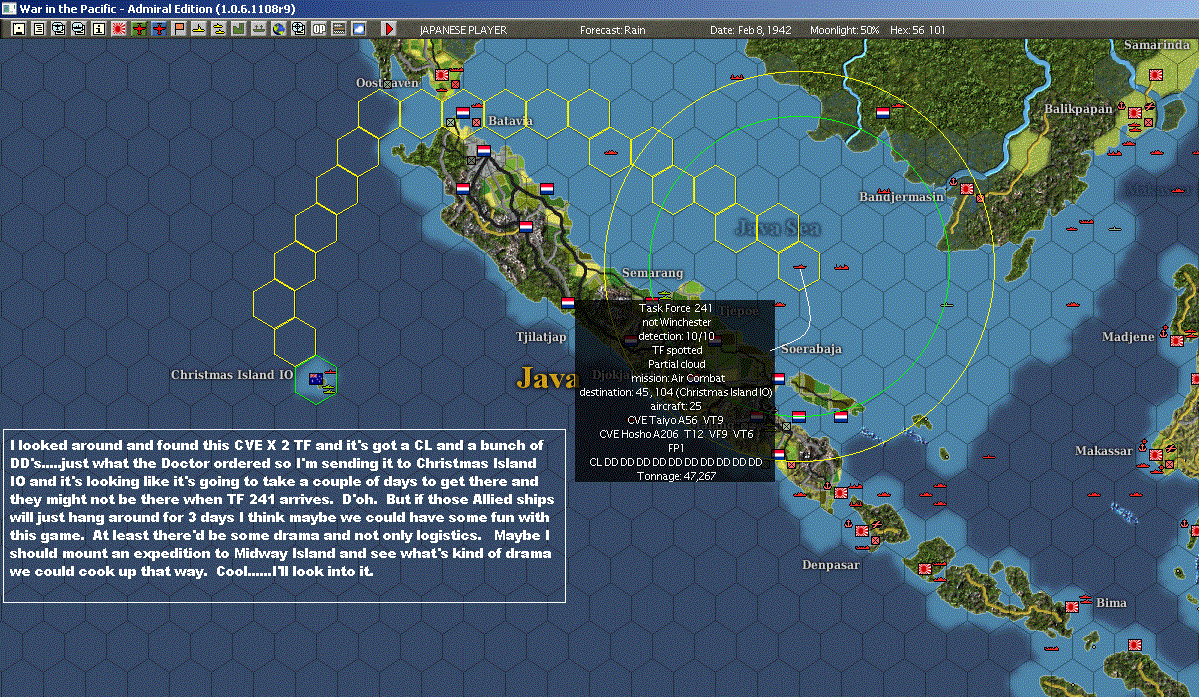The image size is (1199, 697).
Task: Click the first save-disk toolbar icon
Action: tap(18, 29)
